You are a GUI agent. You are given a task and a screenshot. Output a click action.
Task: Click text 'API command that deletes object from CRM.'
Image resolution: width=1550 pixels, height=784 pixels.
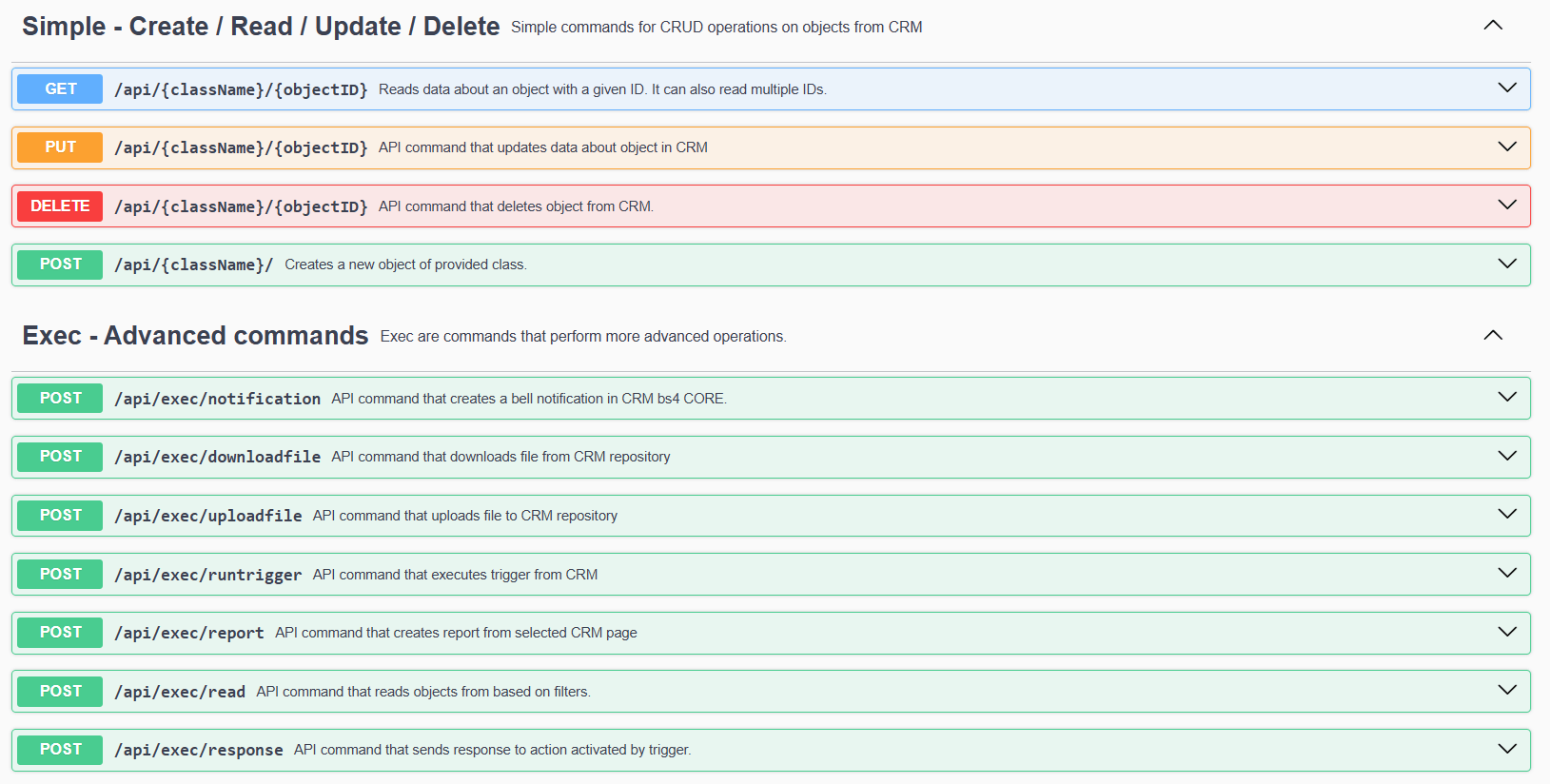516,206
